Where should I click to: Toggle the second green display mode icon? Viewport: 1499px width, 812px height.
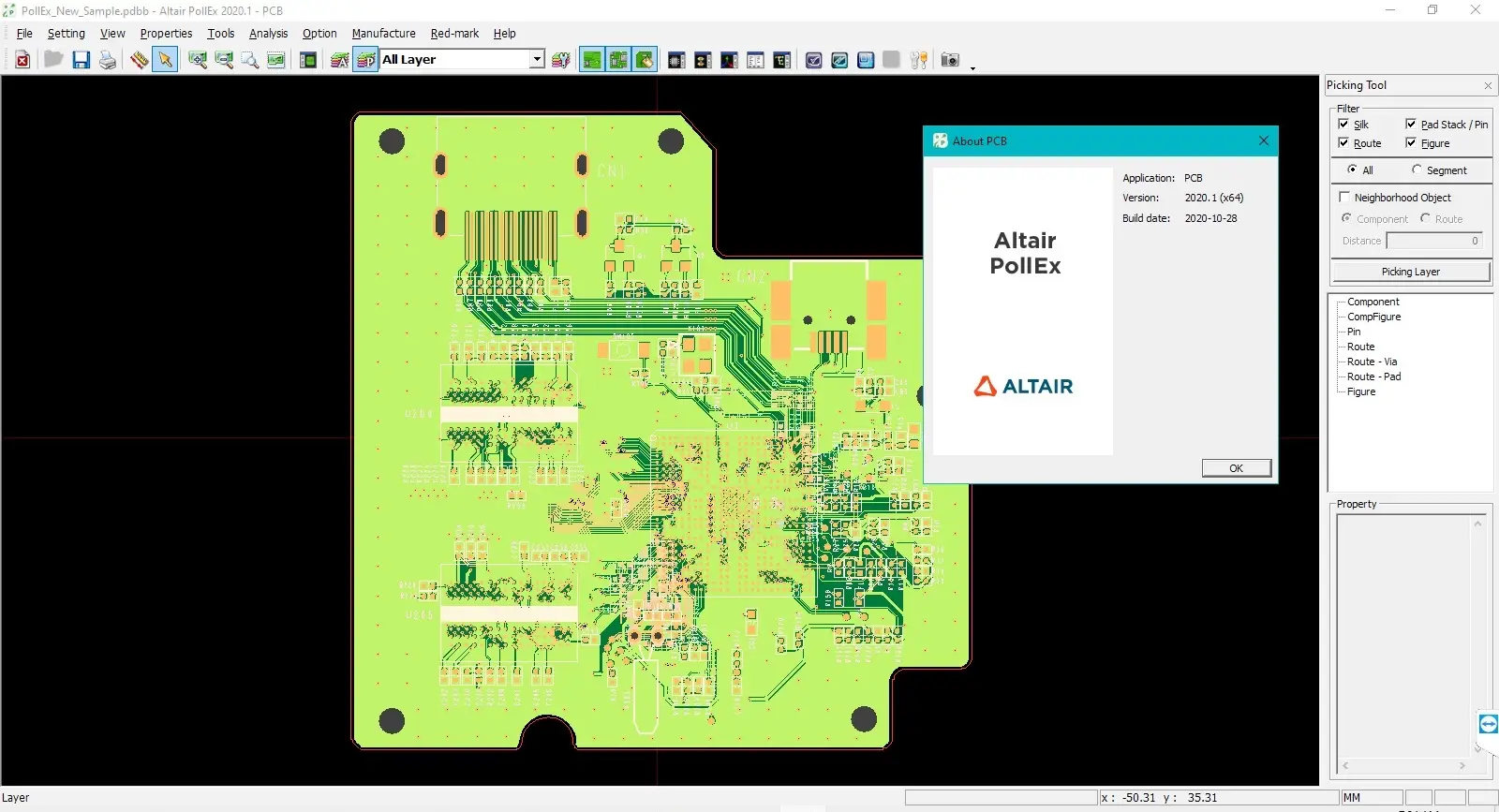618,60
